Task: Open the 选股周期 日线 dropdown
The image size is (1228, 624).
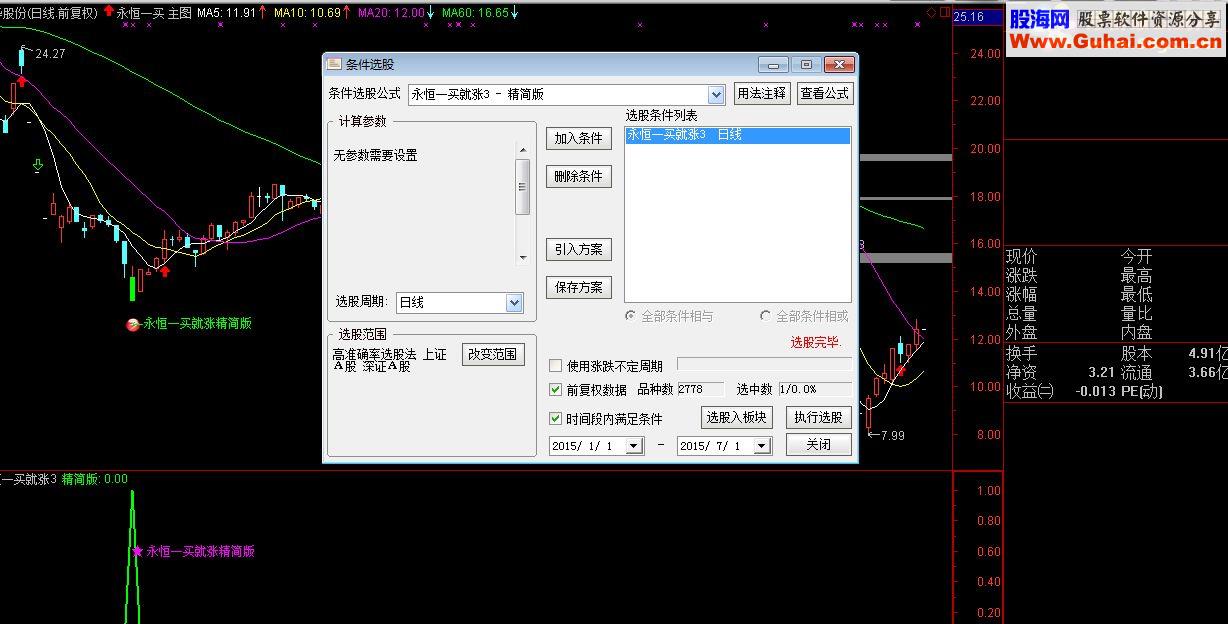Action: click(x=514, y=302)
